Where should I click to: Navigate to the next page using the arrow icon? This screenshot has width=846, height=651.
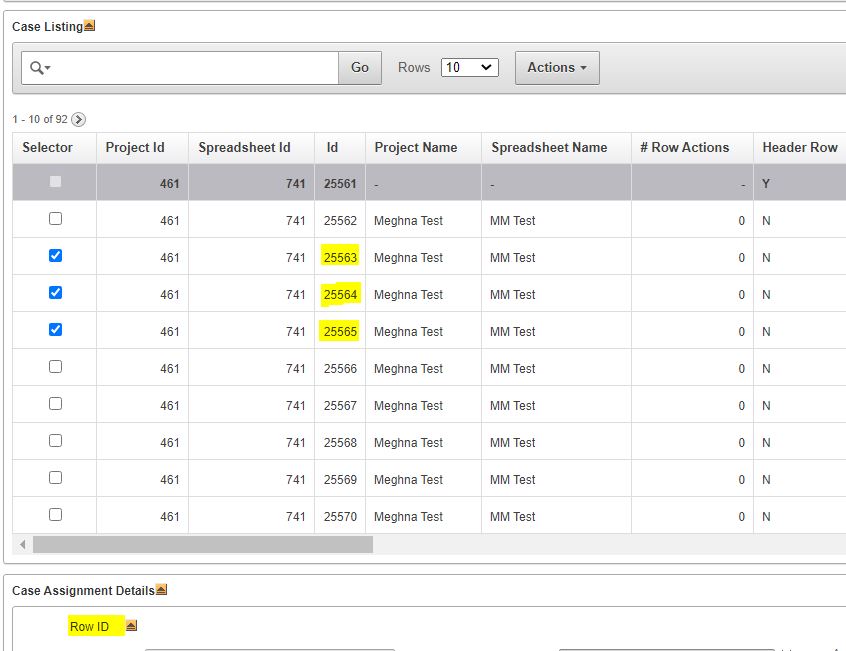(x=77, y=118)
